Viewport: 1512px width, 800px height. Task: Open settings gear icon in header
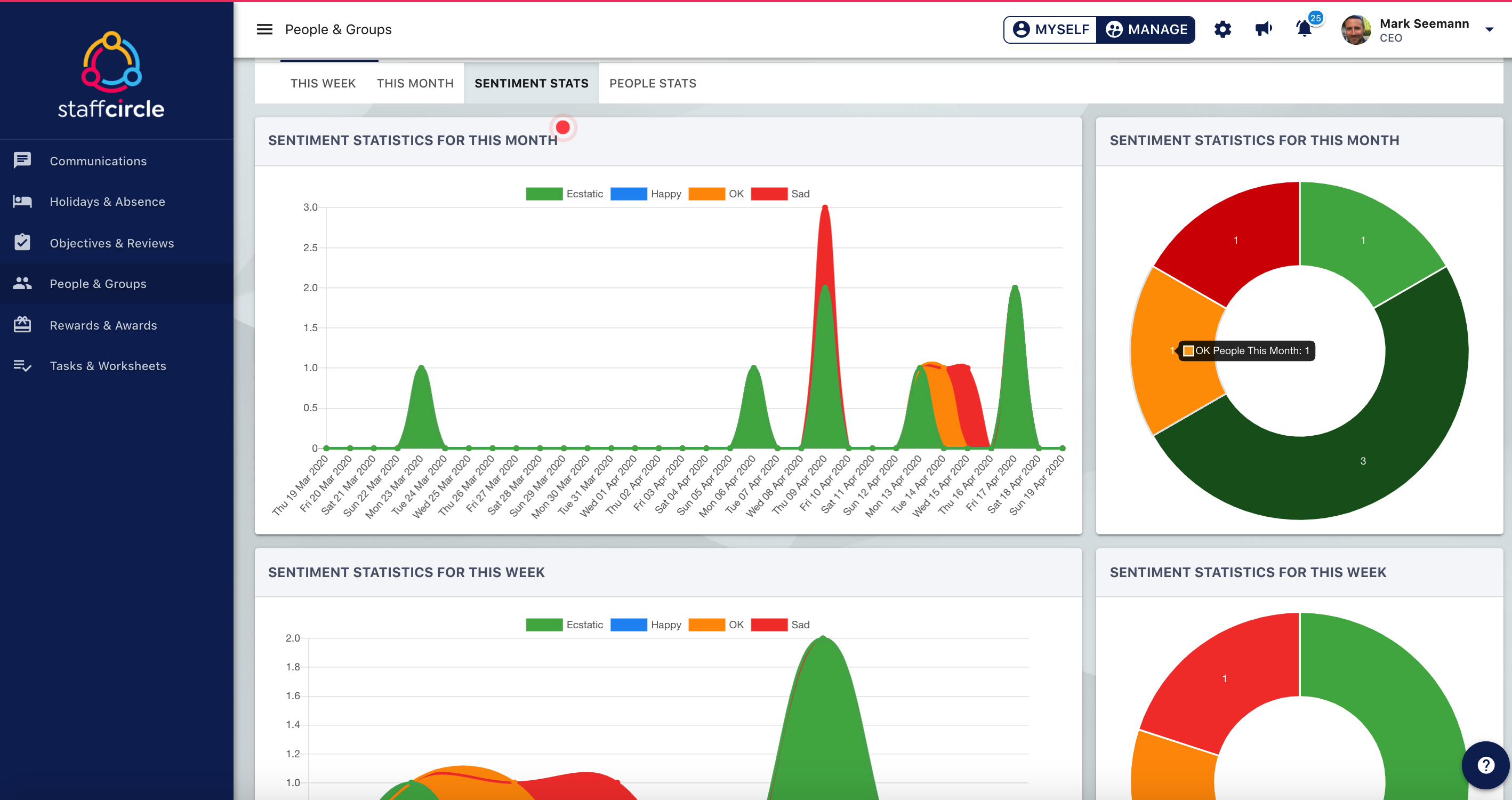click(x=1222, y=29)
